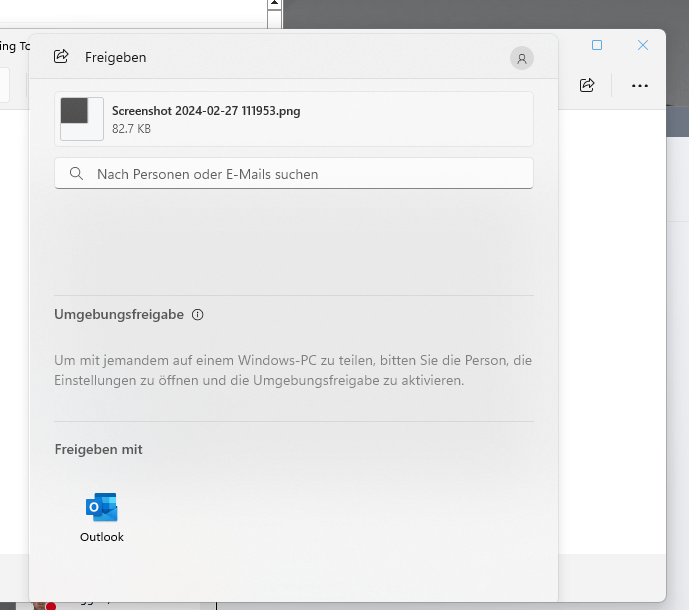Click the share icon in the background window toolbar
Viewport: 689px width, 610px height.
pyautogui.click(x=587, y=85)
